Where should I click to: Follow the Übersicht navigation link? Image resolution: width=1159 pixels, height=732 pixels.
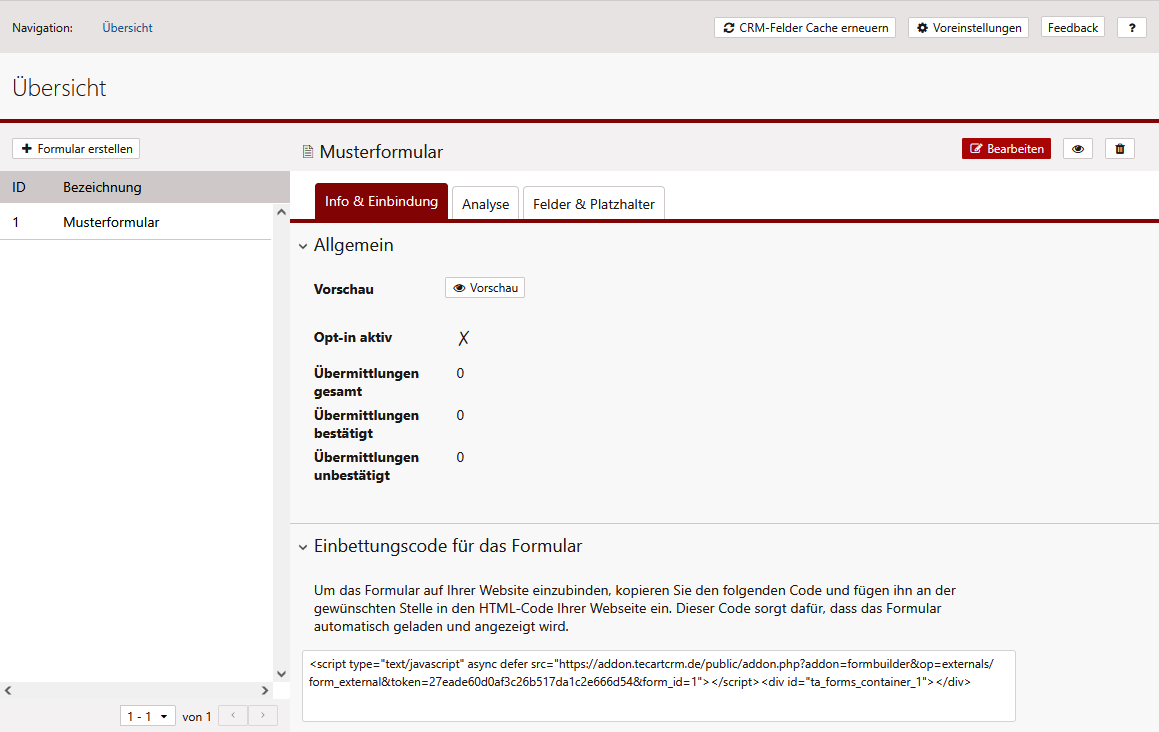[127, 28]
